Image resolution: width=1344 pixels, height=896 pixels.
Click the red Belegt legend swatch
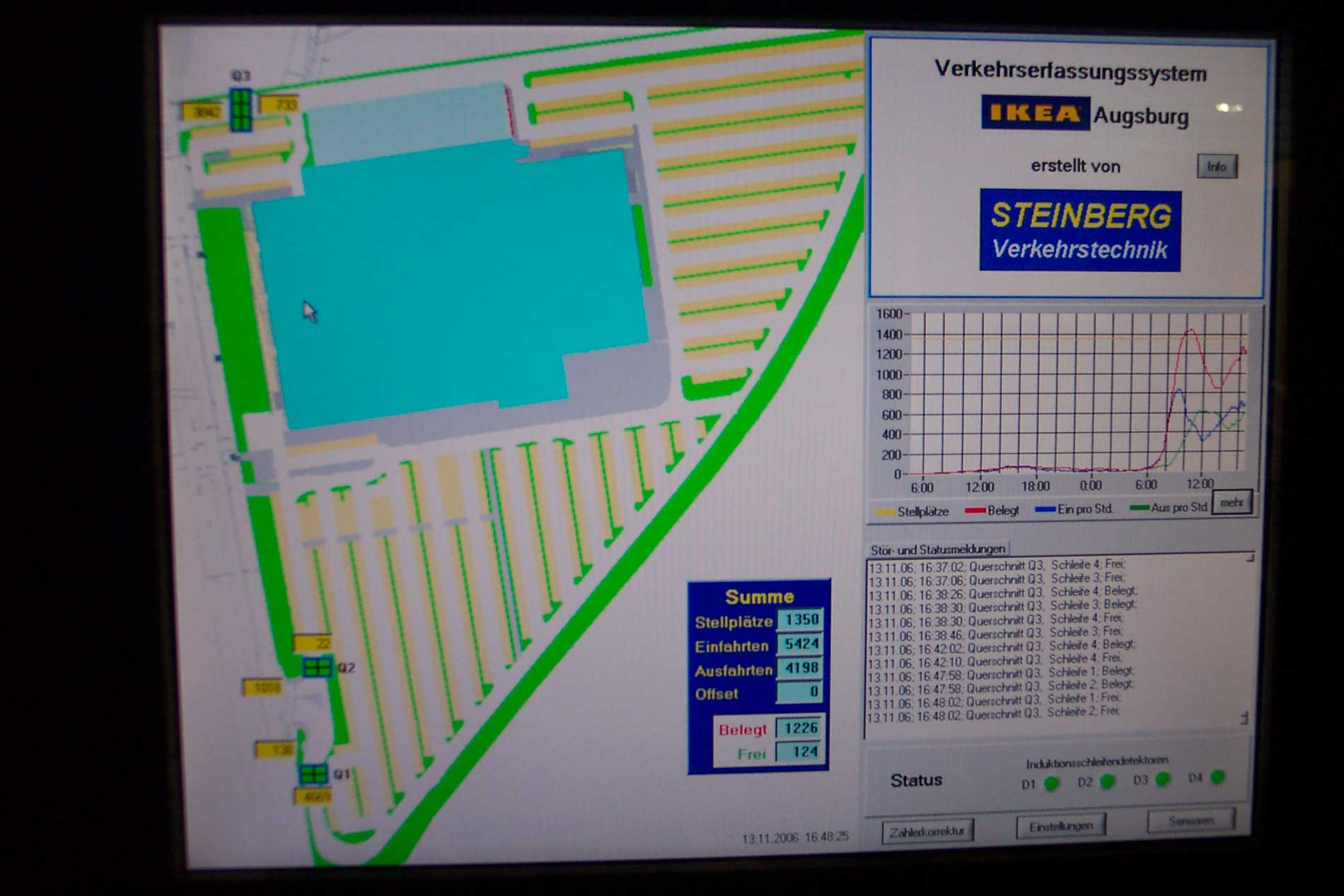(x=975, y=511)
